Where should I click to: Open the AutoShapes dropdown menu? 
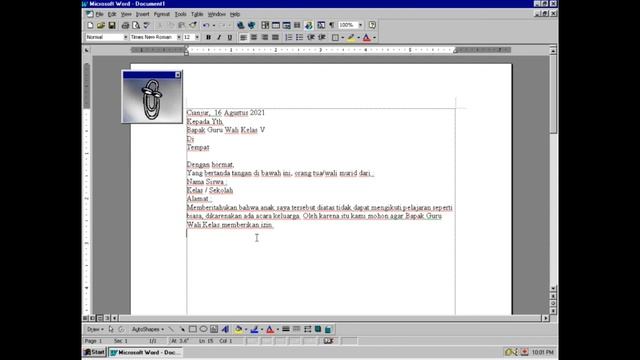[147, 329]
